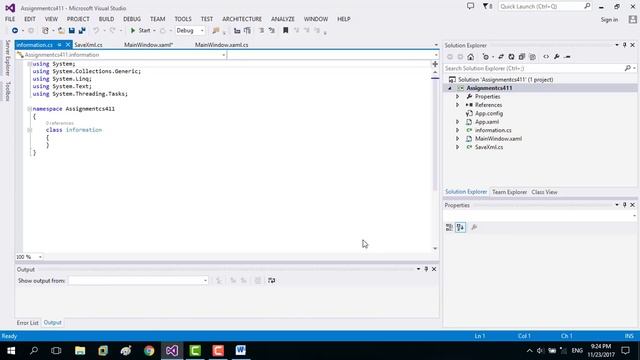Save the current file with Save icon

[x=72, y=31]
